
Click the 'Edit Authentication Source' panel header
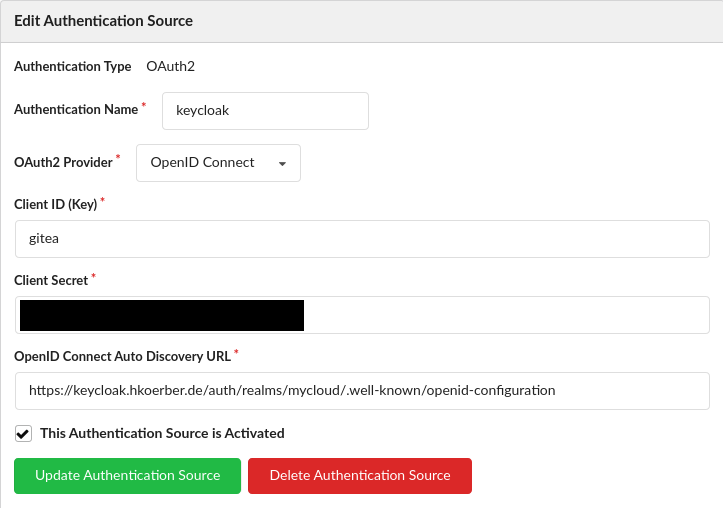click(104, 20)
